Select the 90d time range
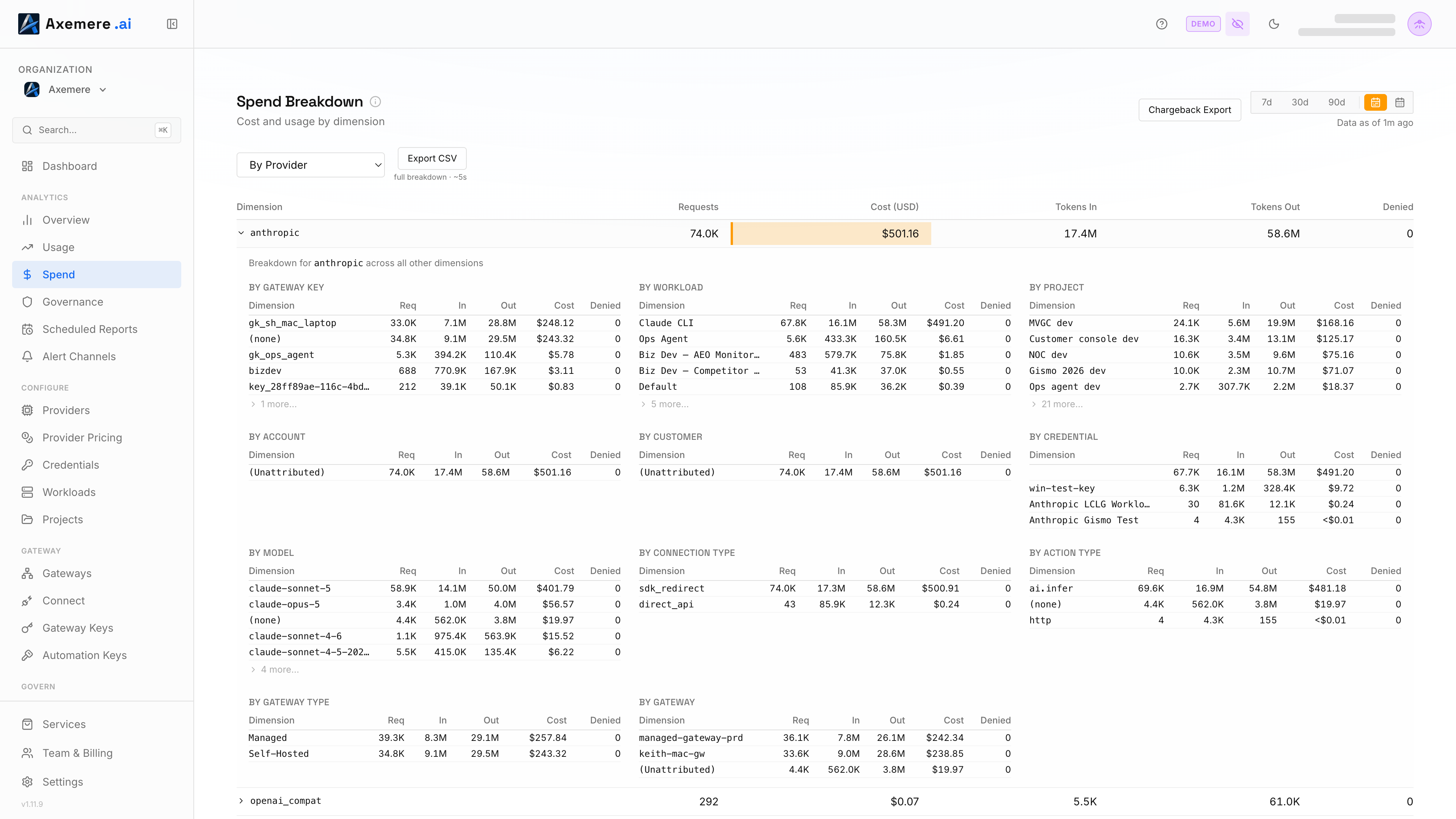Image resolution: width=1456 pixels, height=819 pixels. (1336, 102)
